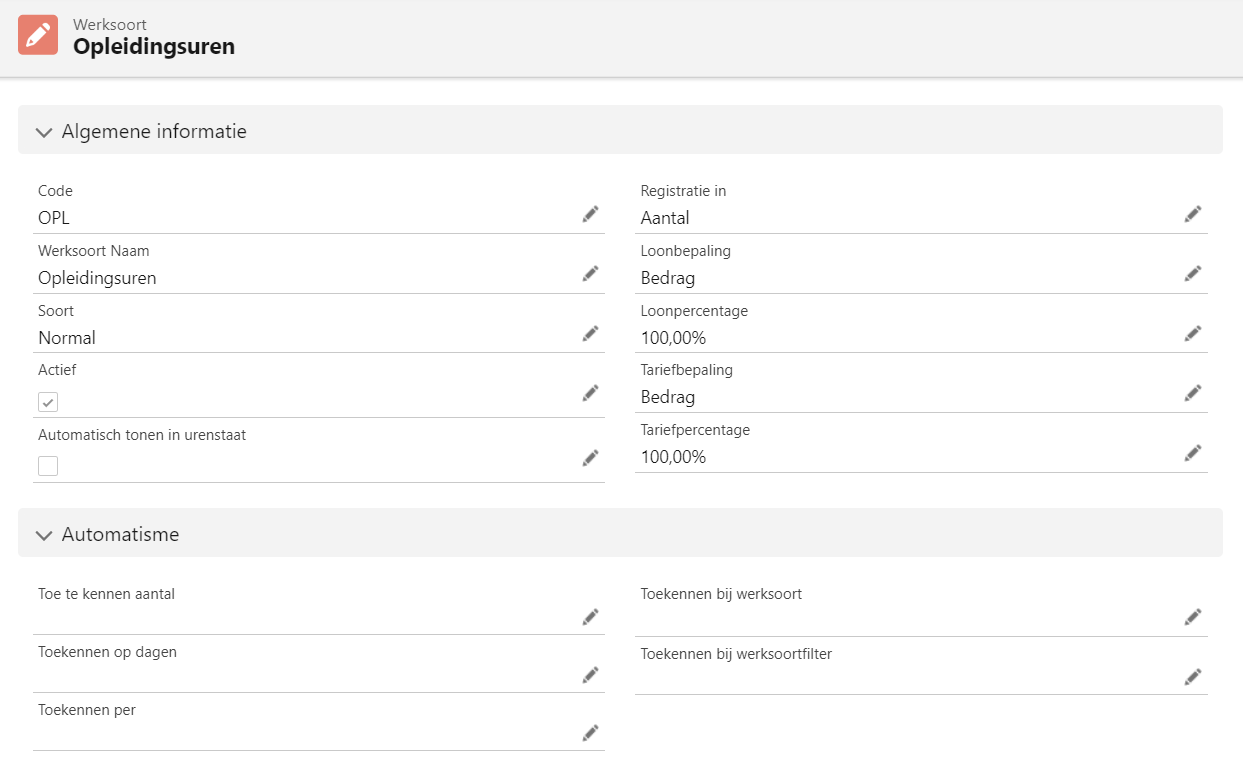This screenshot has width=1243, height=758.
Task: Click the Toekennen per empty field
Action: click(x=300, y=734)
